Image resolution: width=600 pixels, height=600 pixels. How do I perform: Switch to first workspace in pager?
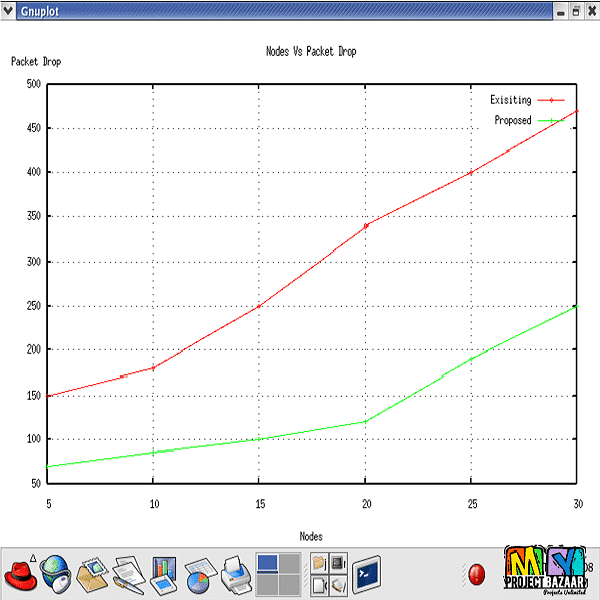point(267,564)
